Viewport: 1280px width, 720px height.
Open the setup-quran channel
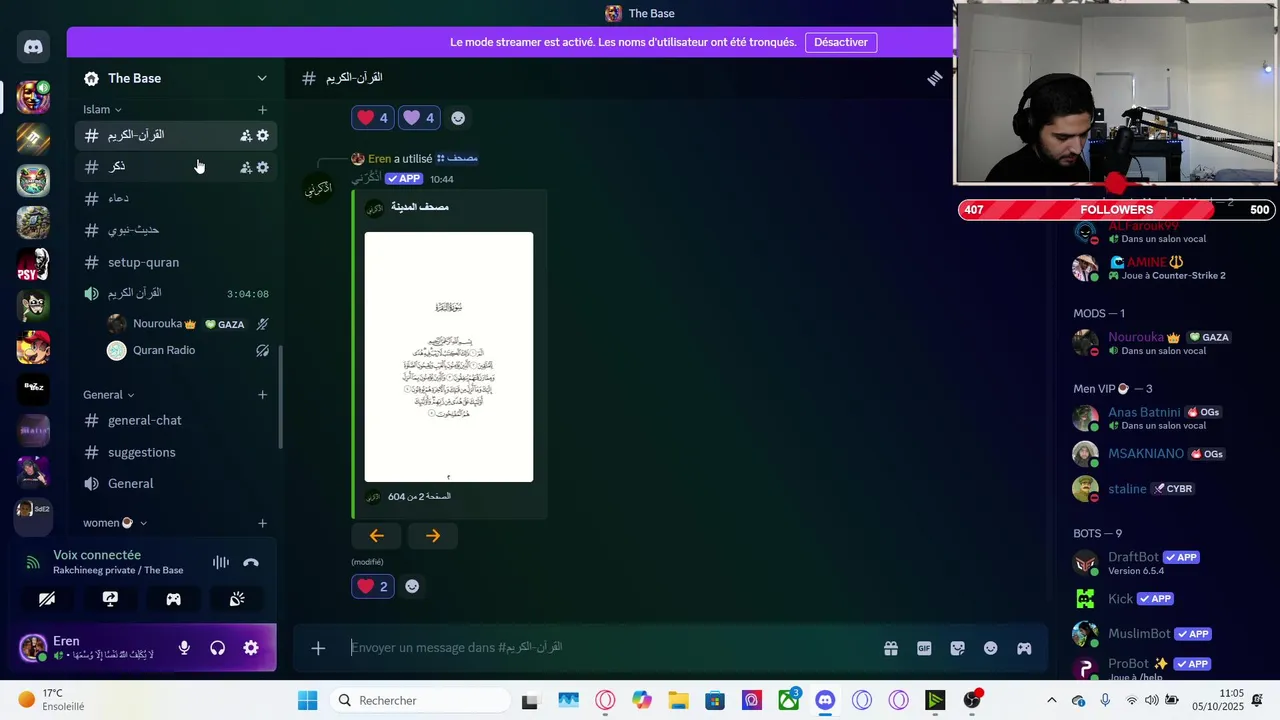coord(175,262)
